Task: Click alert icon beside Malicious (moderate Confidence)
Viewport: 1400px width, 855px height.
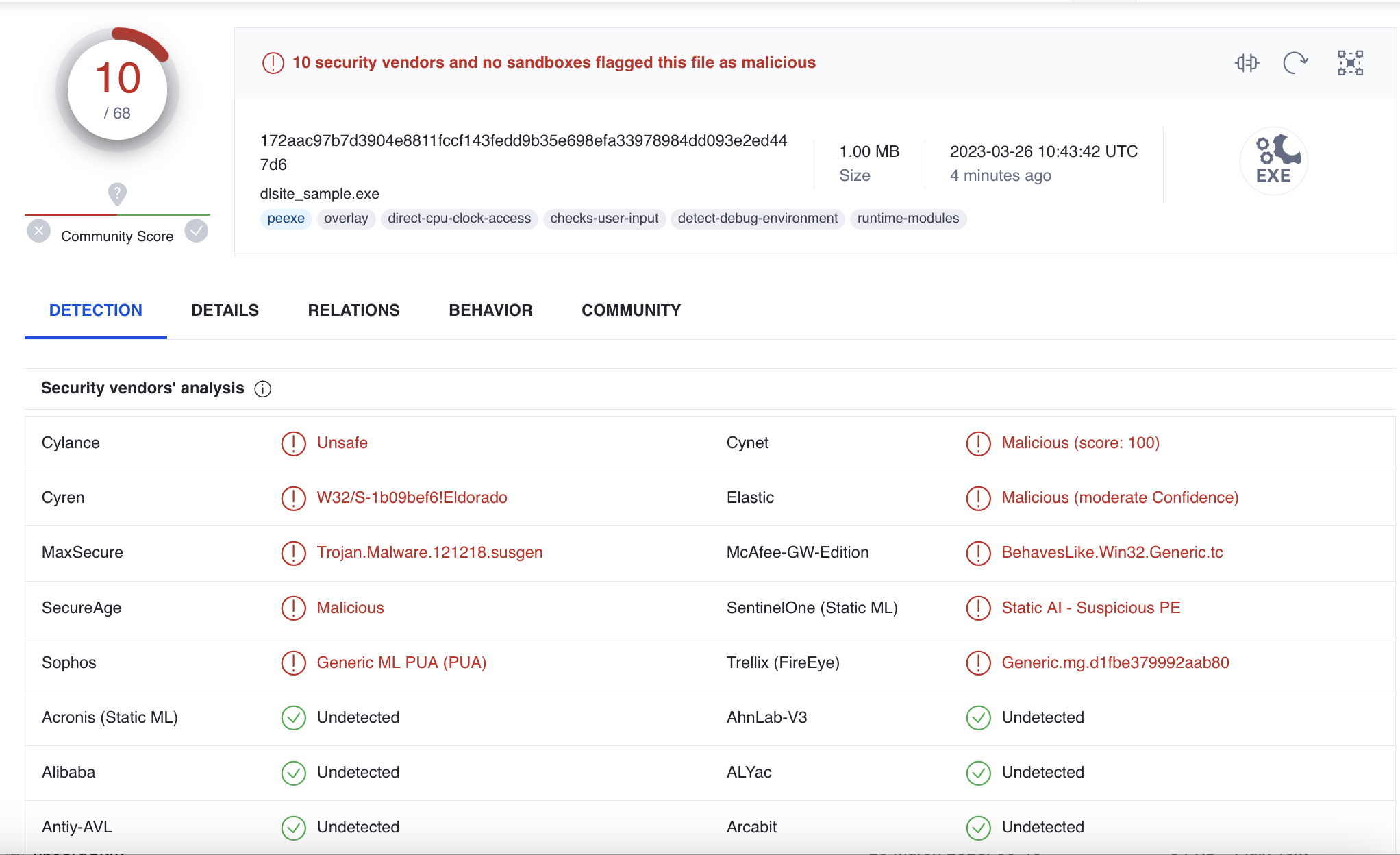Action: pos(978,498)
